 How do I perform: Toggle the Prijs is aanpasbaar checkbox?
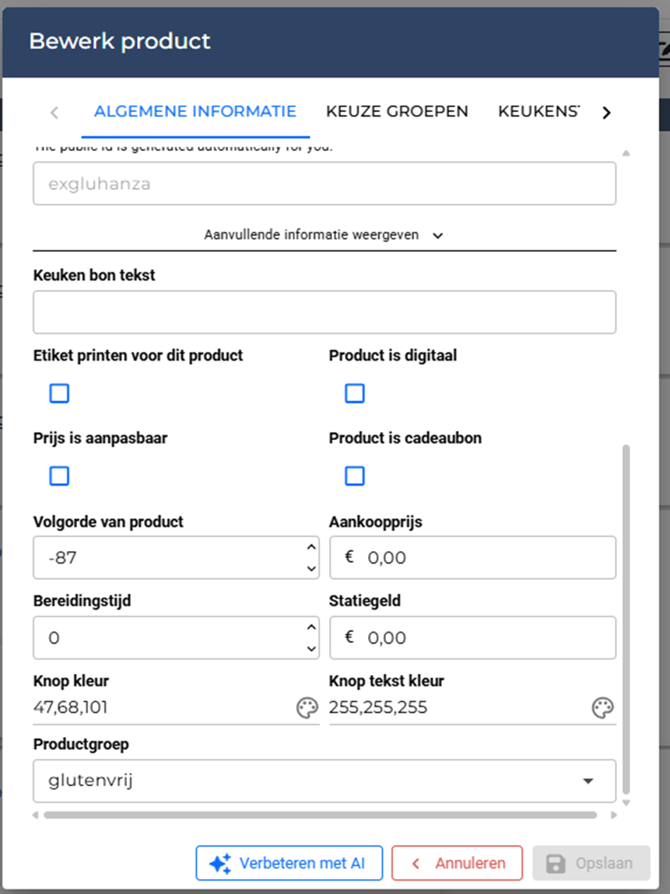click(x=60, y=475)
